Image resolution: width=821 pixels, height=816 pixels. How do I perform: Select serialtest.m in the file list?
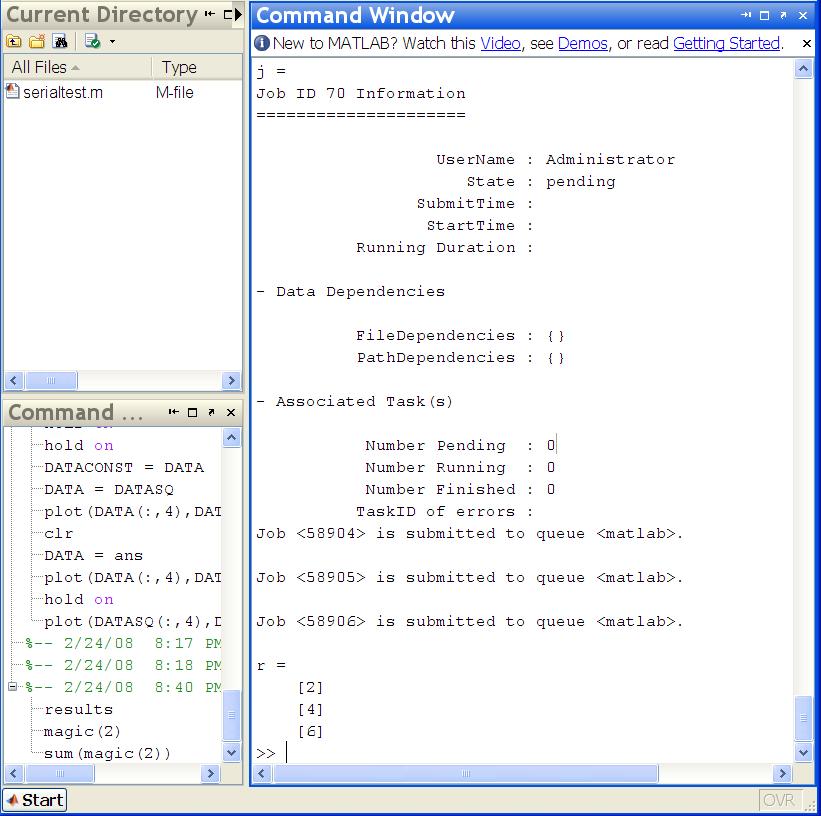pyautogui.click(x=62, y=92)
